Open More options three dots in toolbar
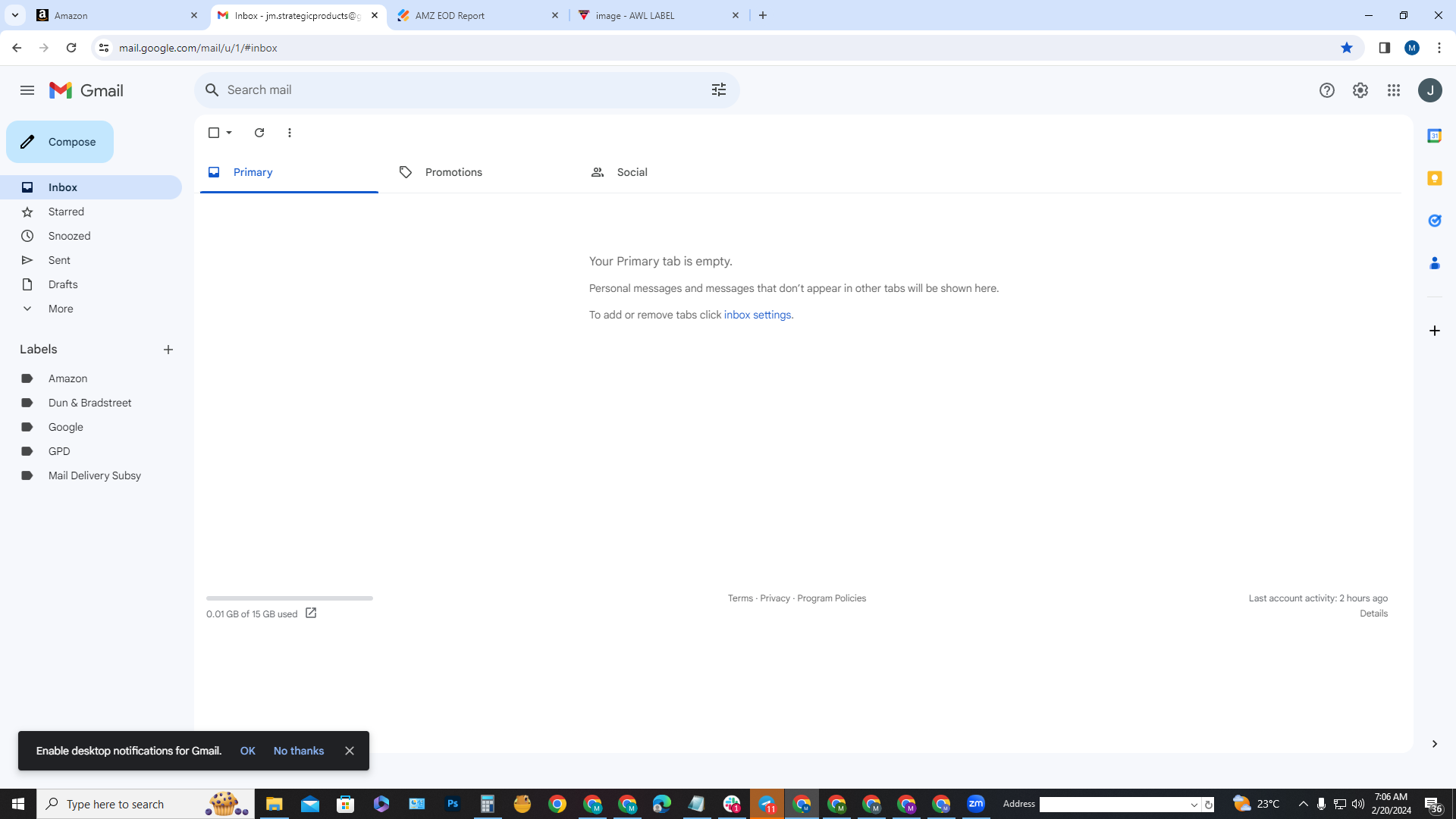The image size is (1456, 819). (x=290, y=133)
